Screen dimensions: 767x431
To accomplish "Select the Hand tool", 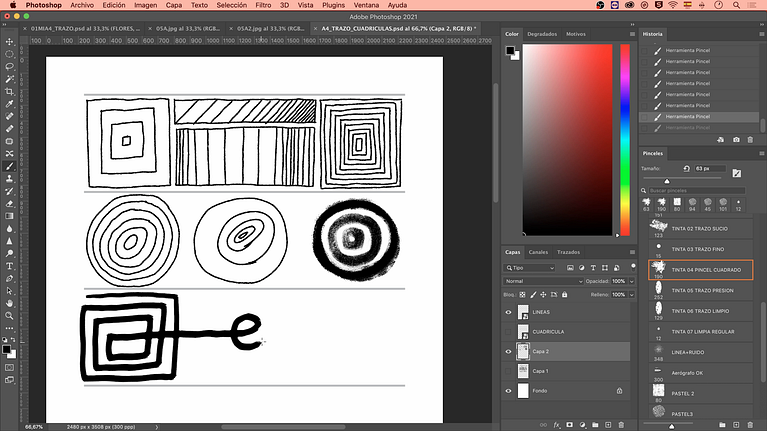I will point(9,303).
